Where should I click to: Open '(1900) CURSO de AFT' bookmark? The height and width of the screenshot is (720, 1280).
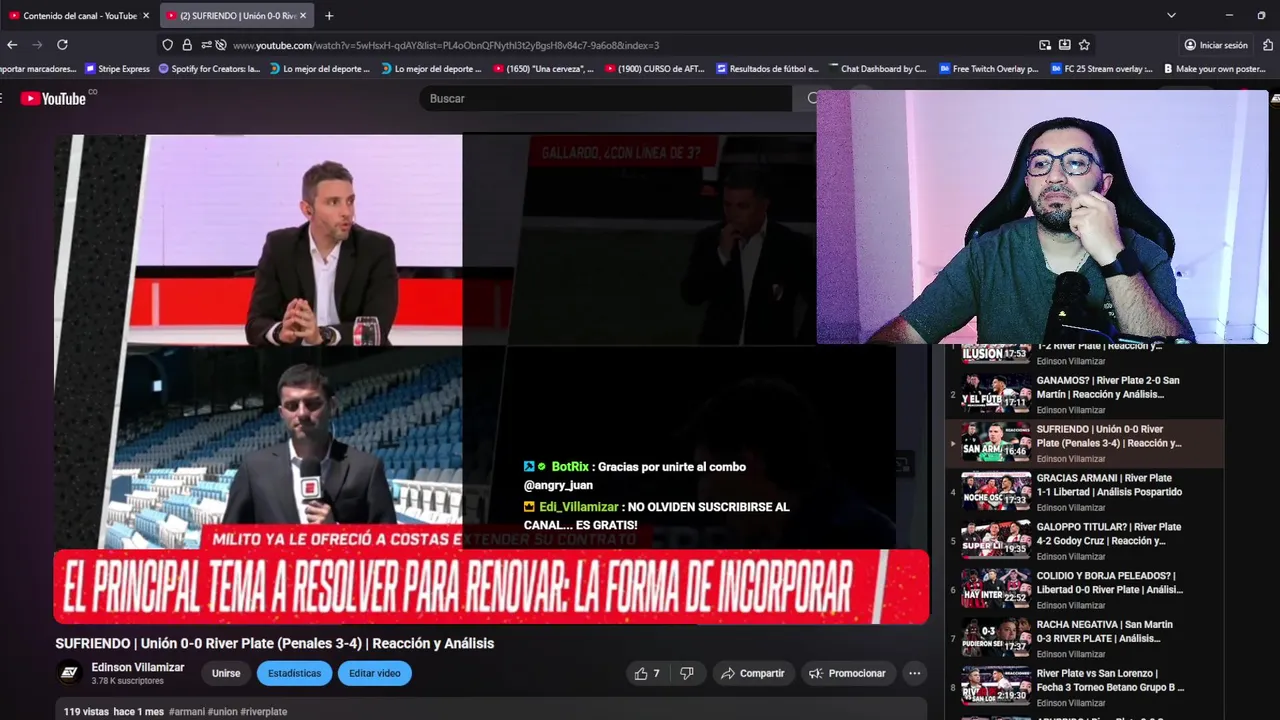[654, 69]
